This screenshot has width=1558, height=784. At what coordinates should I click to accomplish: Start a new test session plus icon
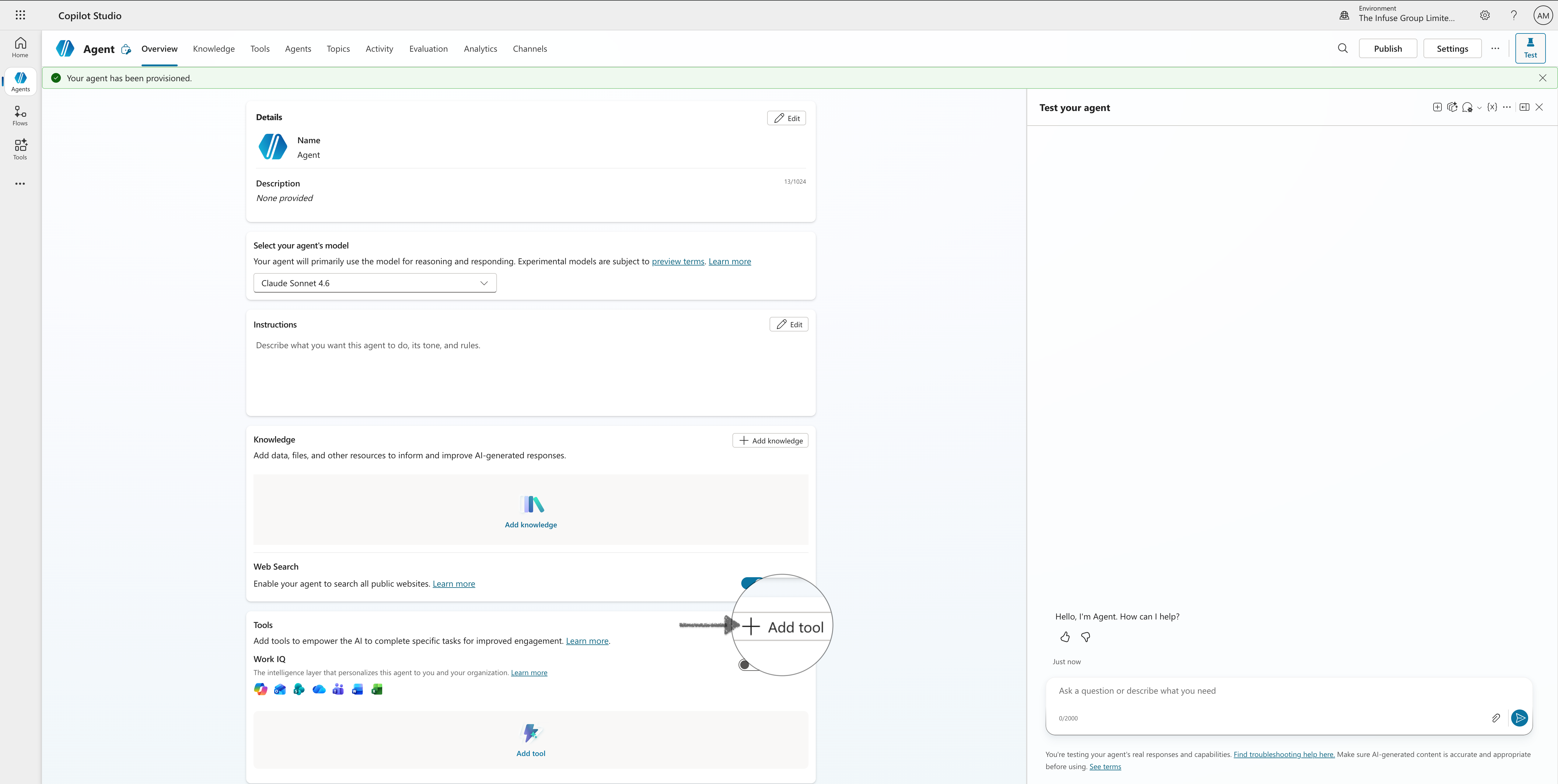coord(1437,107)
